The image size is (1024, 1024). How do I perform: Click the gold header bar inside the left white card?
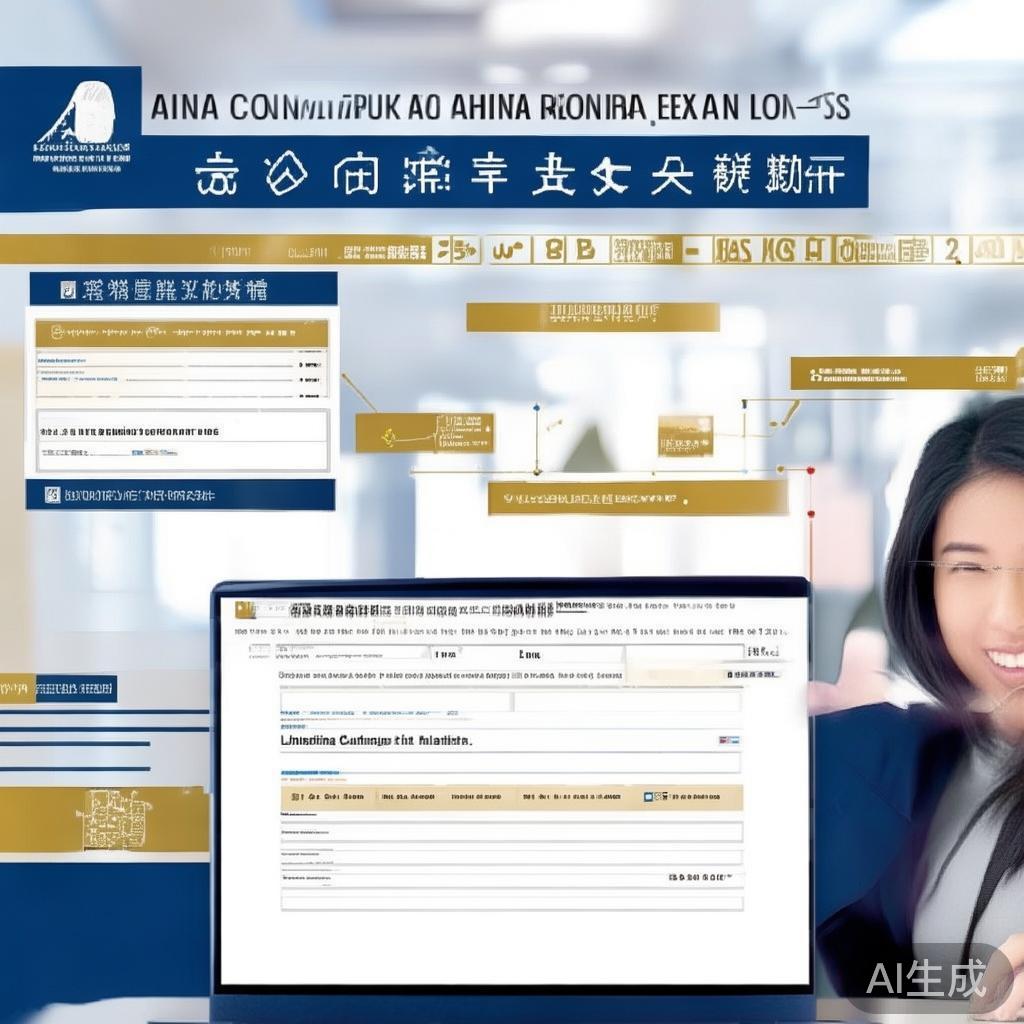pos(182,334)
